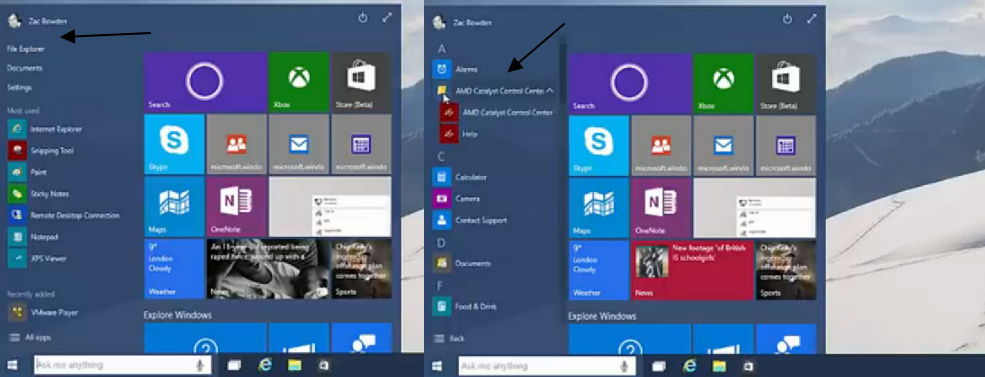Open Help under the AMD Catalyst folder
985x377 pixels.
459,134
